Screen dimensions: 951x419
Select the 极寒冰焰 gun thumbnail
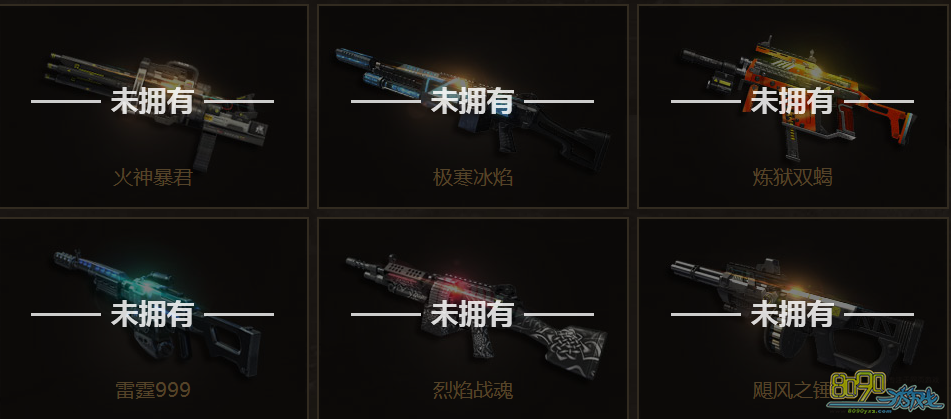[x=472, y=108]
